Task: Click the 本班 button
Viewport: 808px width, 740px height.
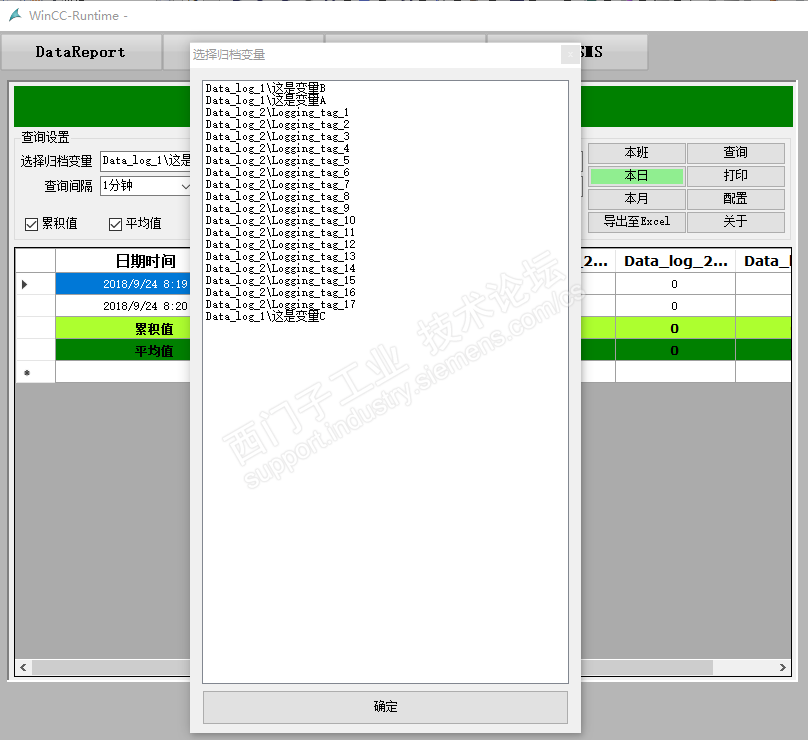Action: [636, 153]
